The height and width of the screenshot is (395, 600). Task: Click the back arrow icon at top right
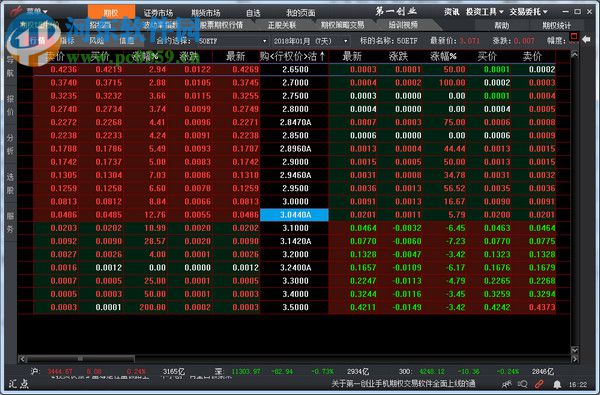click(586, 39)
